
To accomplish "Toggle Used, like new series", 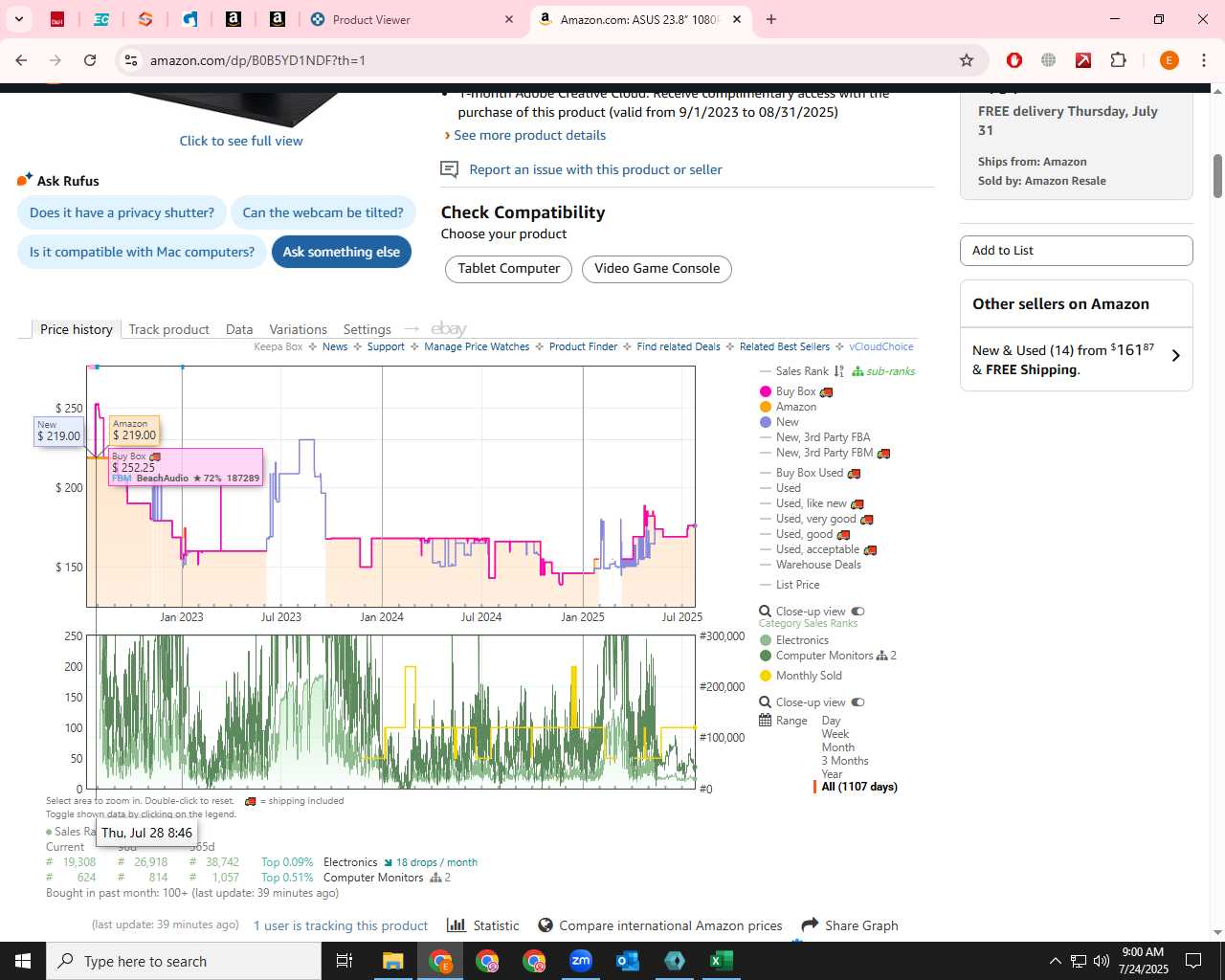I will tap(812, 503).
